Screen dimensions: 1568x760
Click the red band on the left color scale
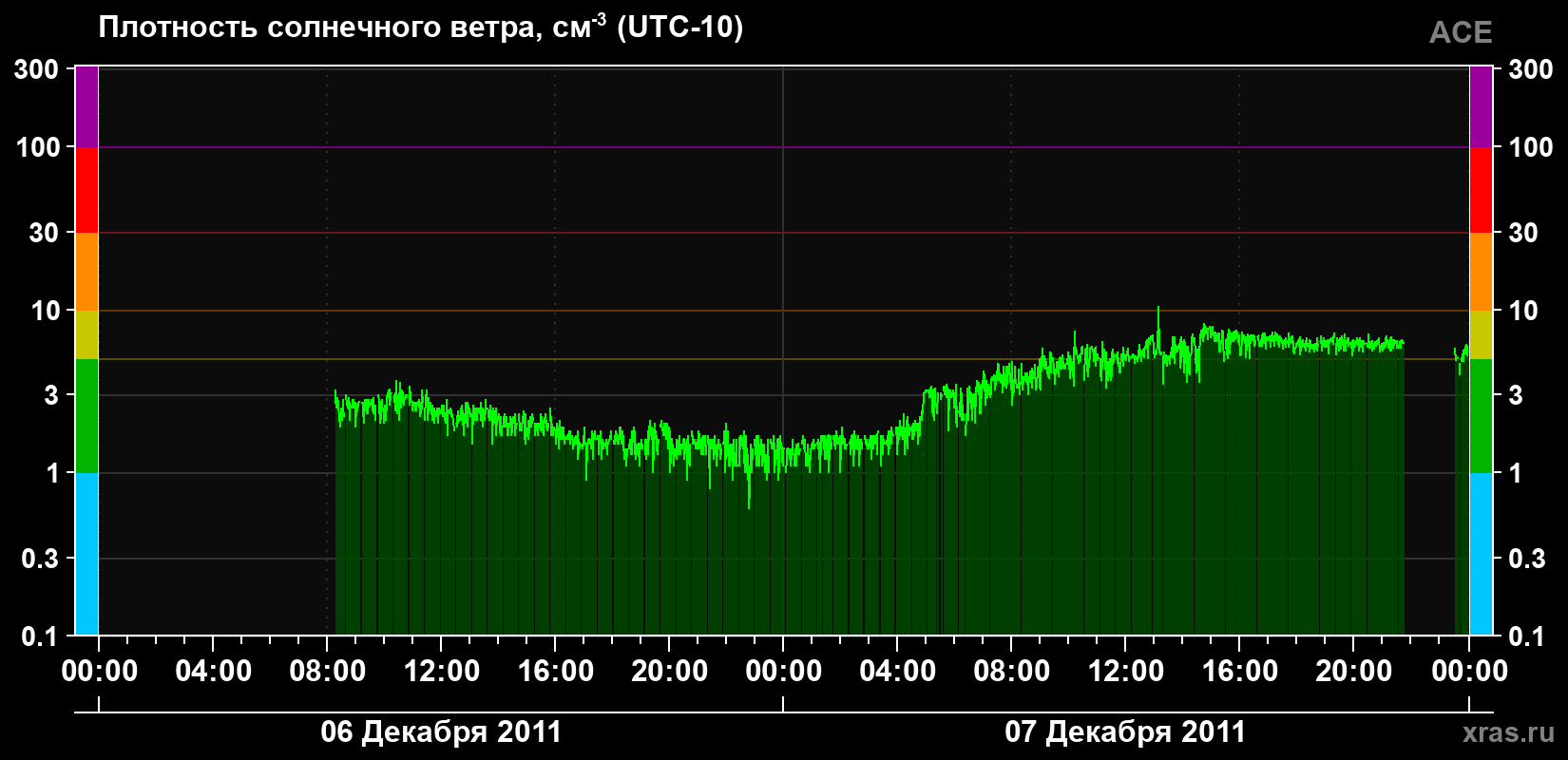pyautogui.click(x=86, y=190)
